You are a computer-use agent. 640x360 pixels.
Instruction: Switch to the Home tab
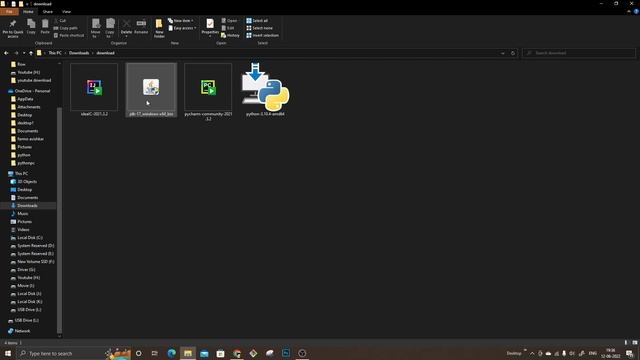point(28,12)
